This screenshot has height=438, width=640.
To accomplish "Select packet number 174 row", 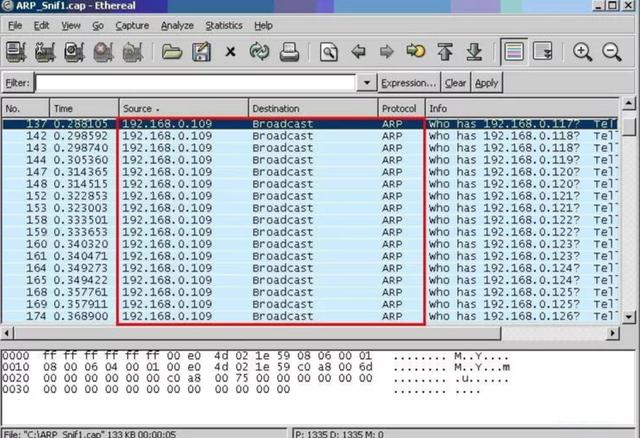I will coord(310,316).
